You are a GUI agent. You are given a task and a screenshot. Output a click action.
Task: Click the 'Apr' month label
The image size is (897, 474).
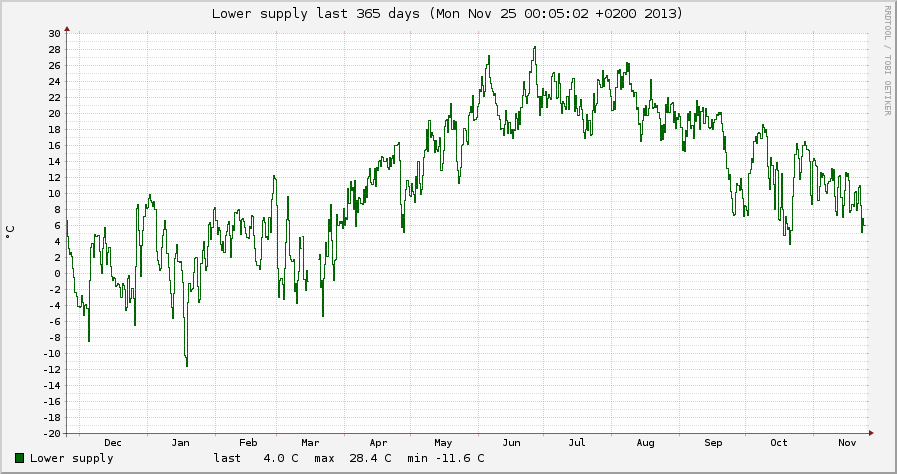pyautogui.click(x=378, y=443)
